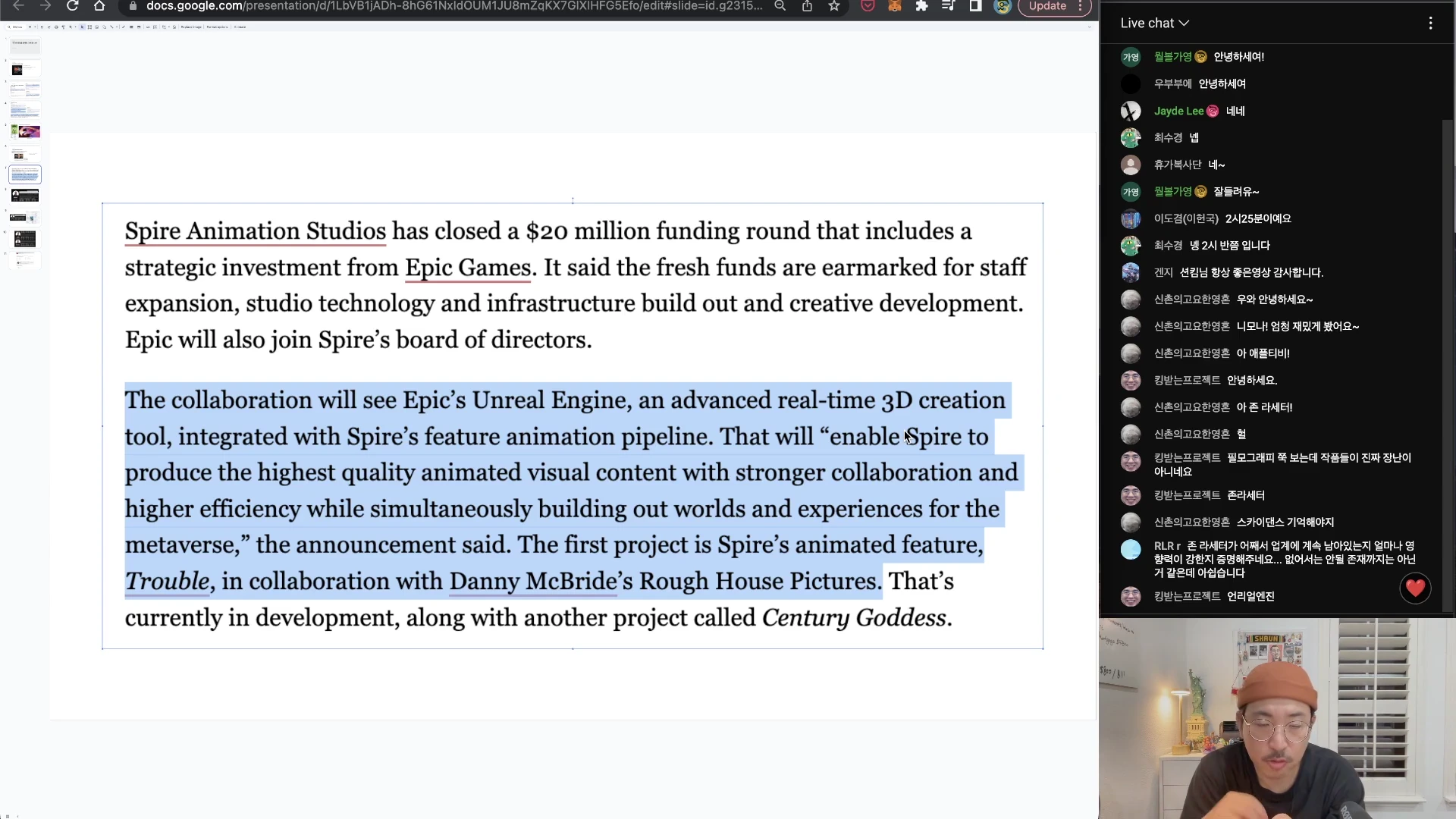Select slide 8 dark thumbnail

coord(25,196)
